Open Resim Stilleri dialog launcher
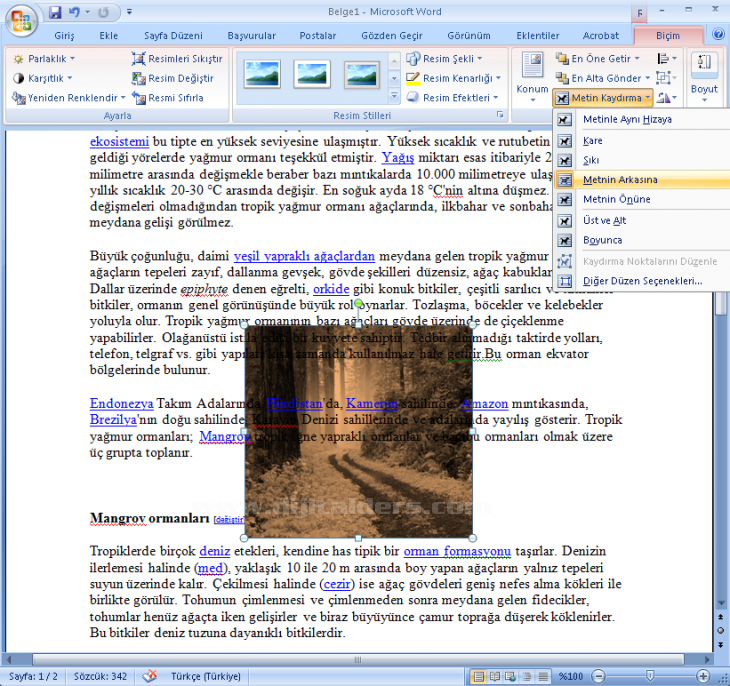The height and width of the screenshot is (686, 730). pos(500,115)
